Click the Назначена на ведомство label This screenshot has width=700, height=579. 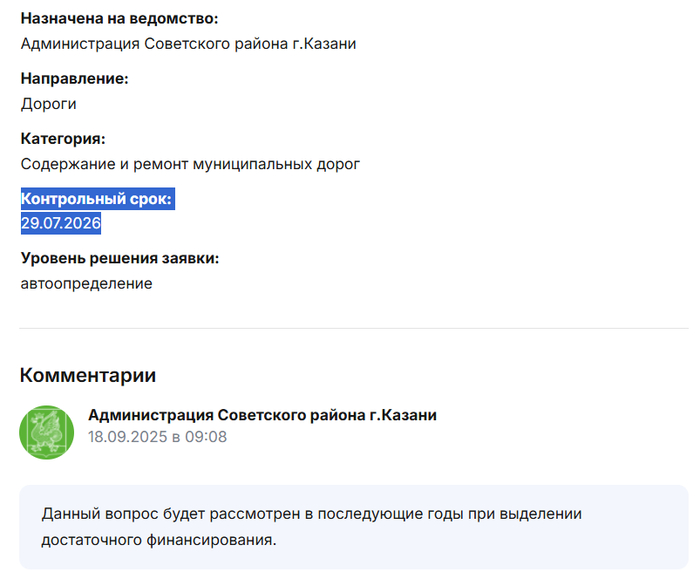tap(119, 19)
